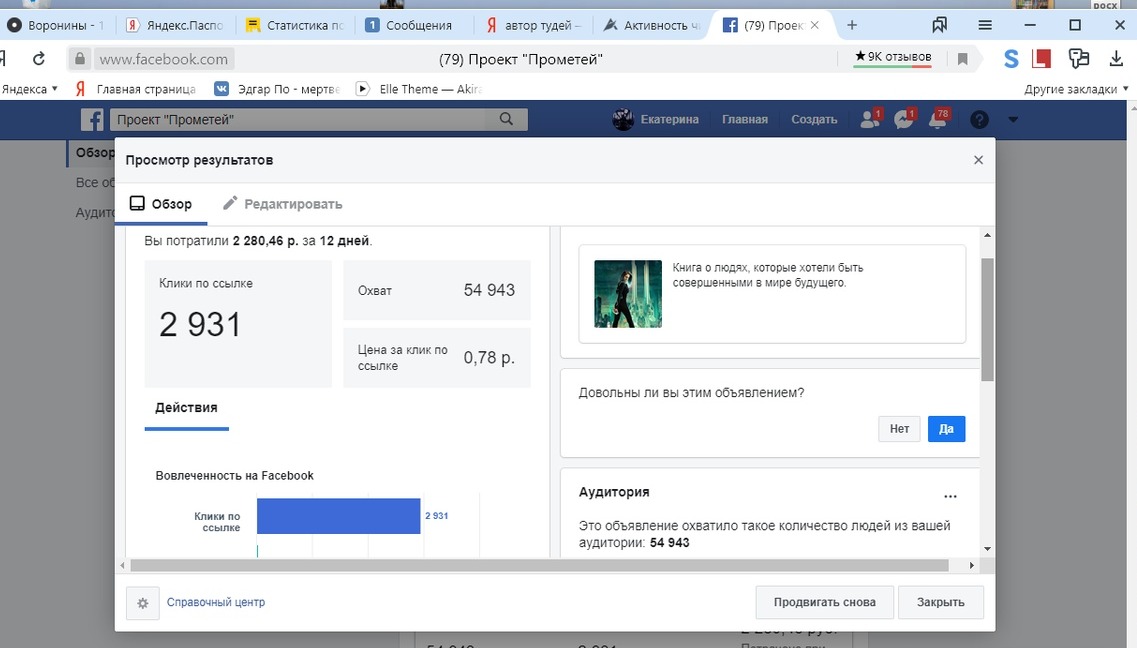Viewport: 1137px width, 648px height.
Task: Click the Екатерина profile avatar
Action: point(623,120)
